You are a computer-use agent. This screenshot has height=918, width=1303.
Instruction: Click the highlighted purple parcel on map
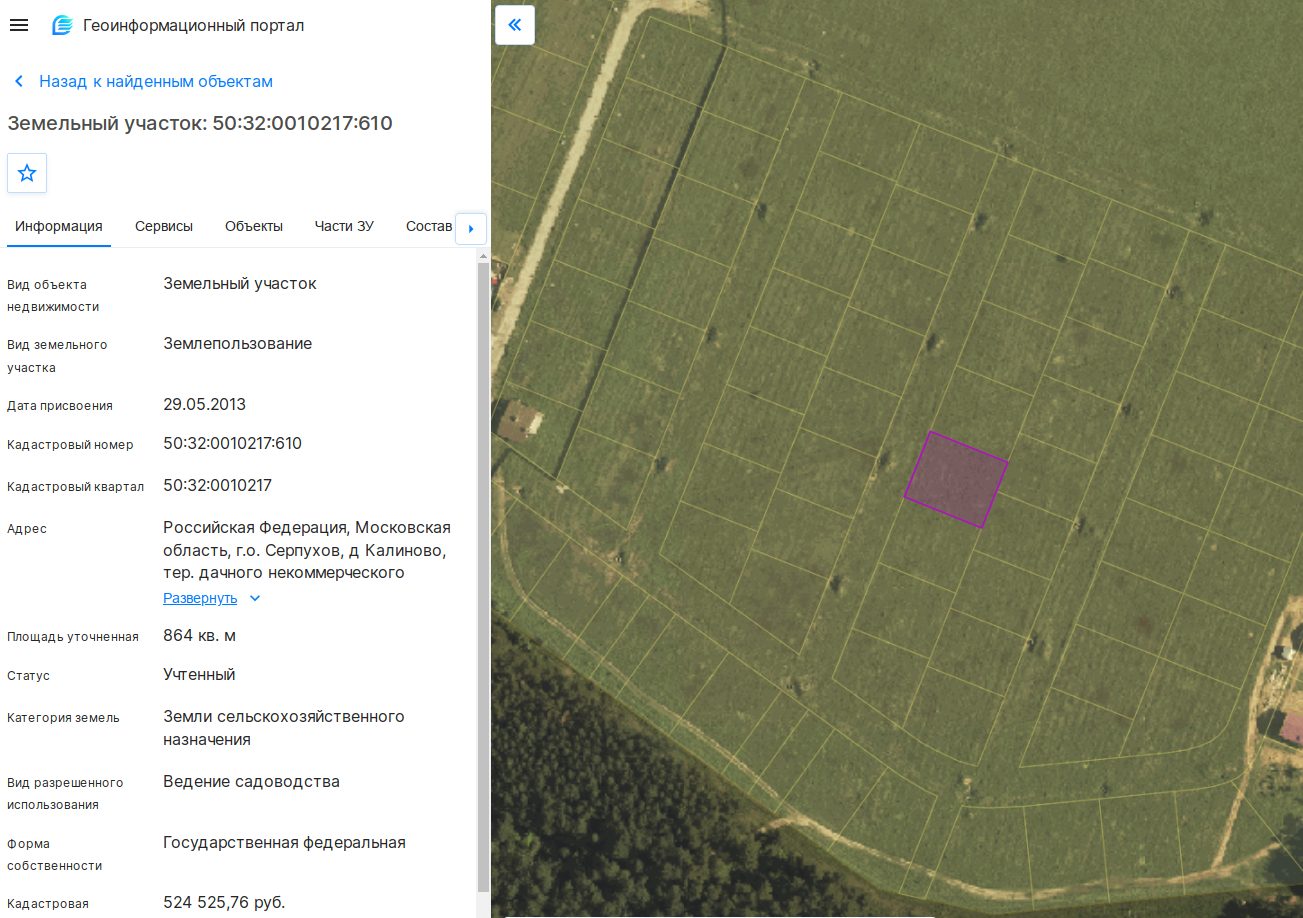[x=956, y=479]
